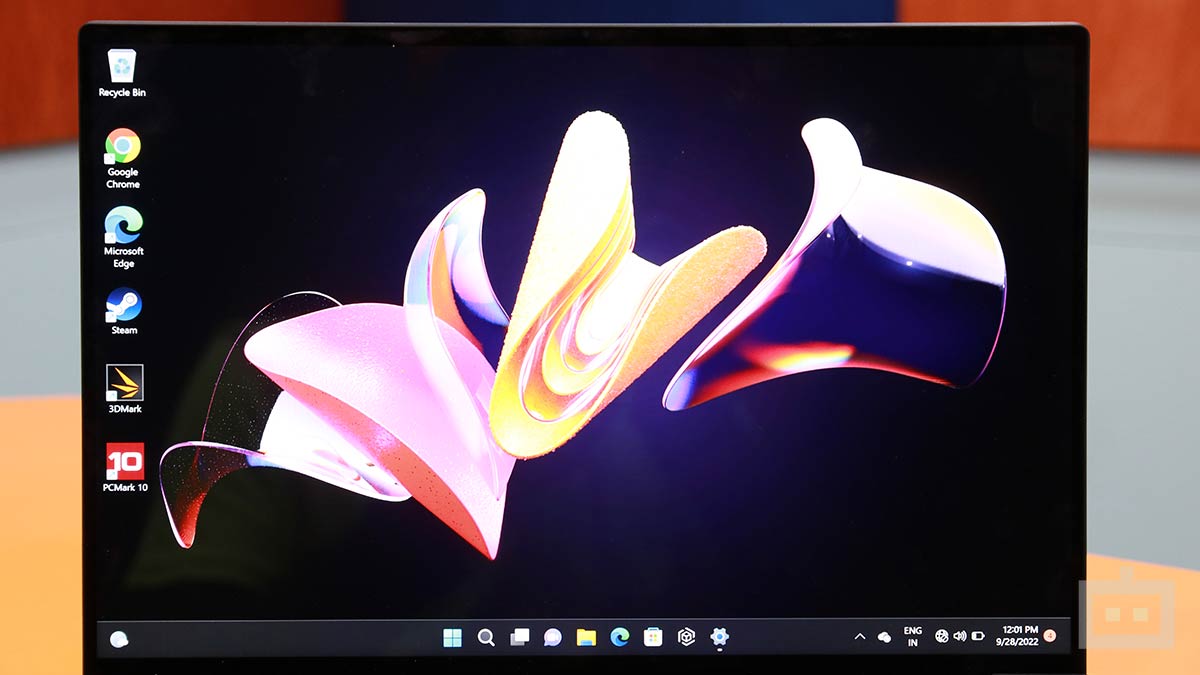Open the Microsoft Store

click(653, 635)
